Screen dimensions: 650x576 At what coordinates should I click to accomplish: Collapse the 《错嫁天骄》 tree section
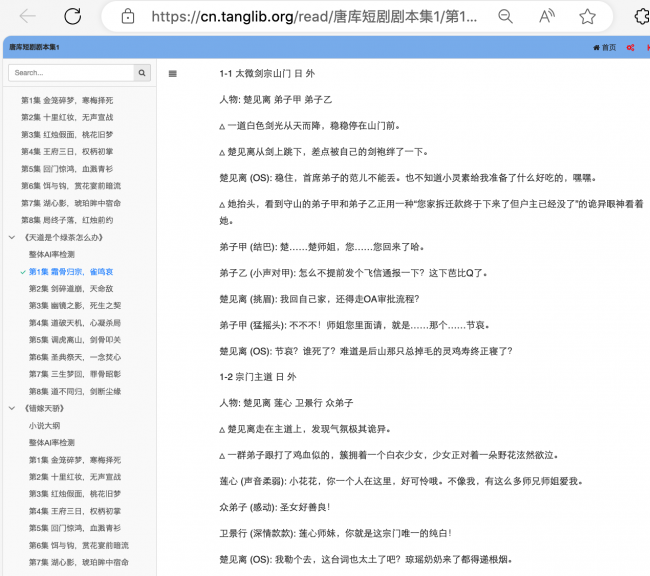[x=12, y=408]
